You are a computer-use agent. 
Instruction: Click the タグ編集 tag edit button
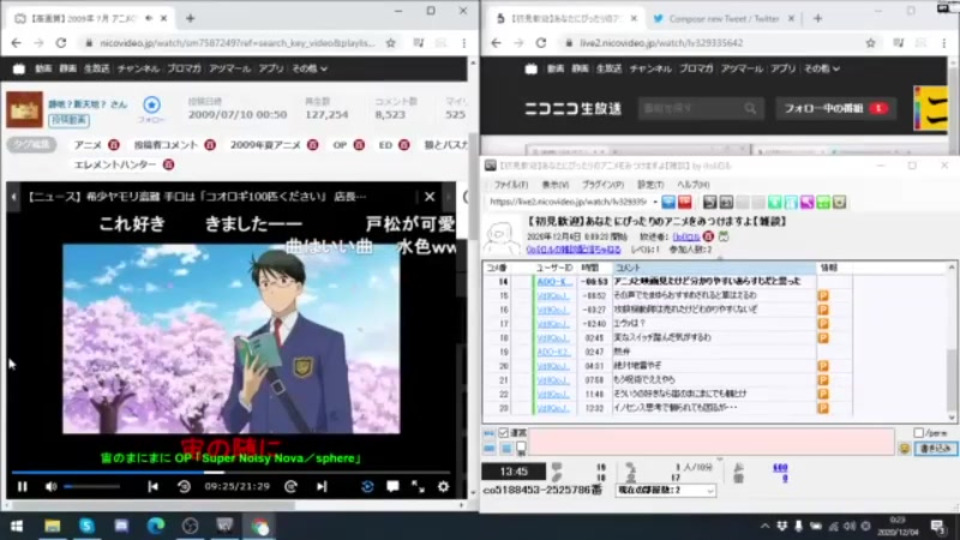32,144
